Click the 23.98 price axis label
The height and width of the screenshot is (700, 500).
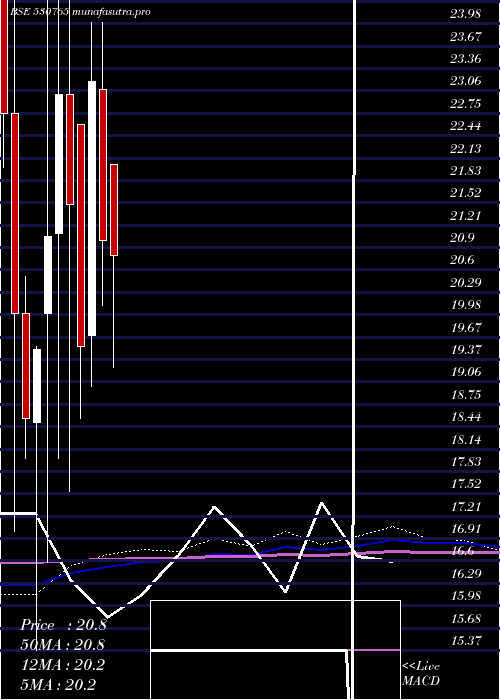465,14
